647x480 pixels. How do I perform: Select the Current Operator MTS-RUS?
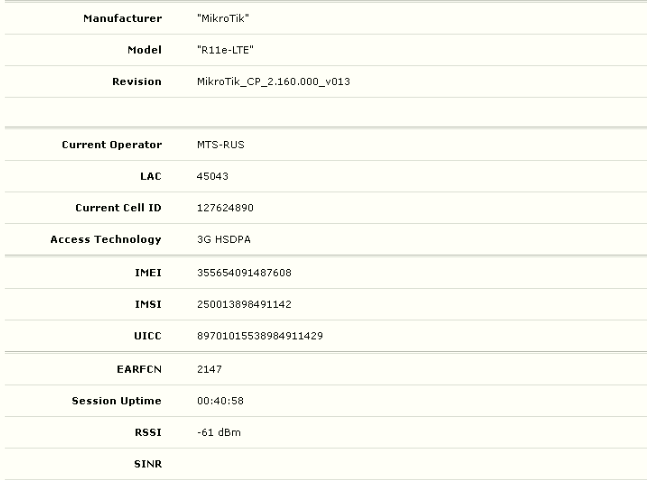click(221, 145)
